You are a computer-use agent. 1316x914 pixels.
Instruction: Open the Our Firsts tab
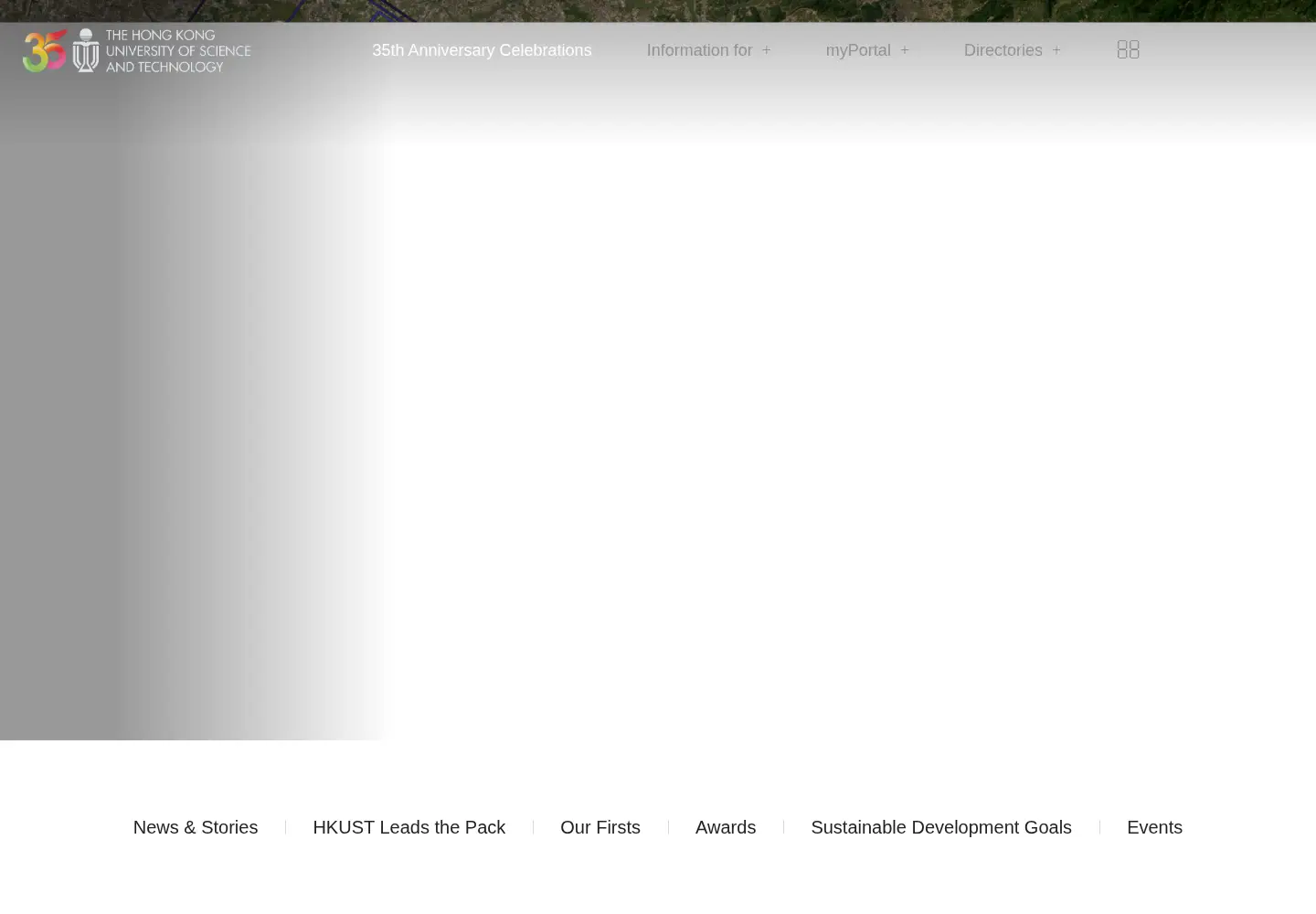pos(600,827)
